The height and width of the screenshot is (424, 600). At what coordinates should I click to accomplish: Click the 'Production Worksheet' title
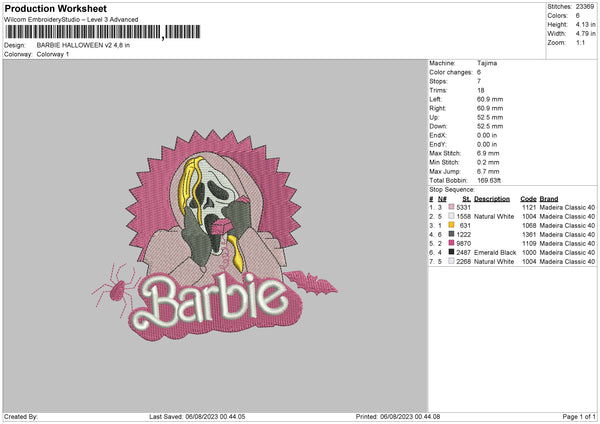[55, 8]
